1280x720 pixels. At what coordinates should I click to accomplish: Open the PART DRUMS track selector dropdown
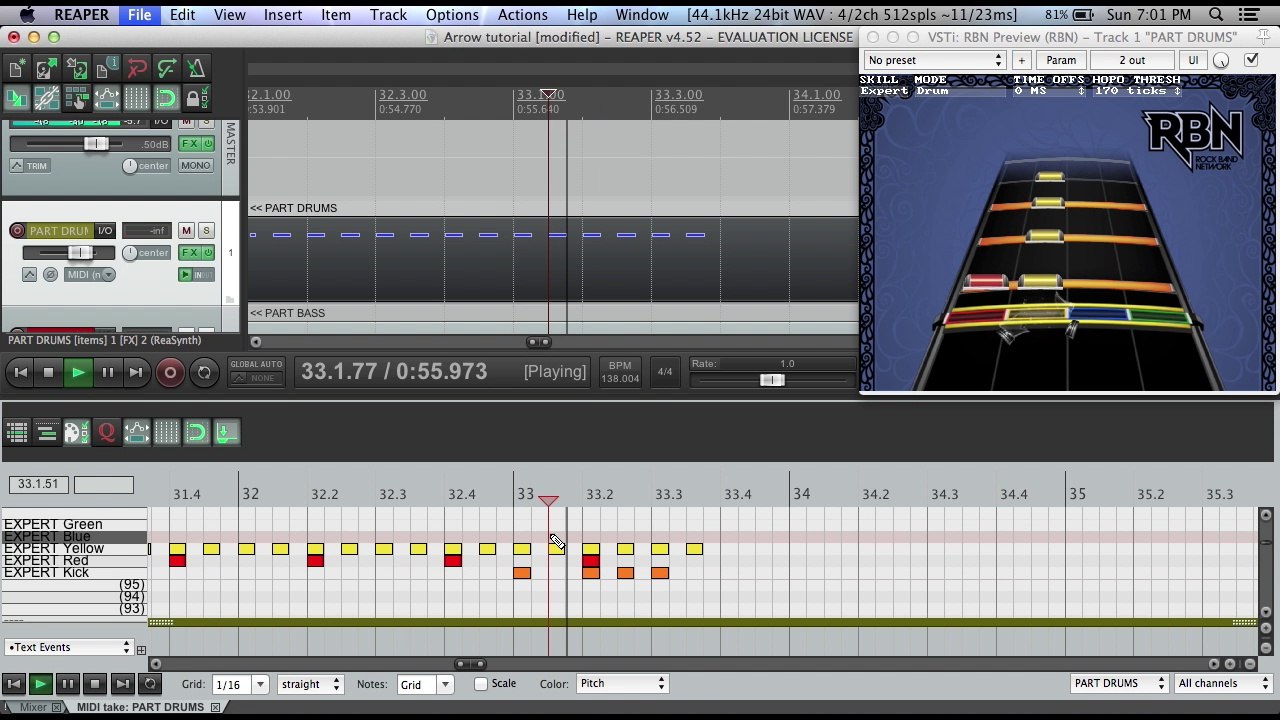pos(1119,684)
